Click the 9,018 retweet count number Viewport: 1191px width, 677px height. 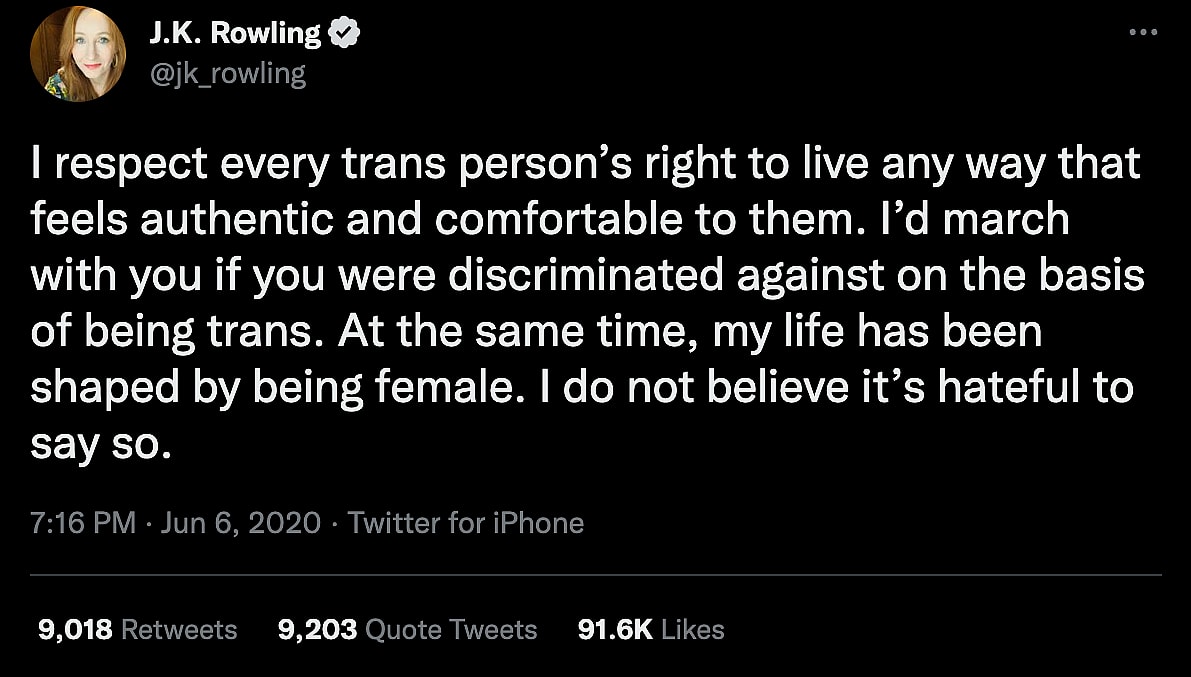[x=73, y=629]
